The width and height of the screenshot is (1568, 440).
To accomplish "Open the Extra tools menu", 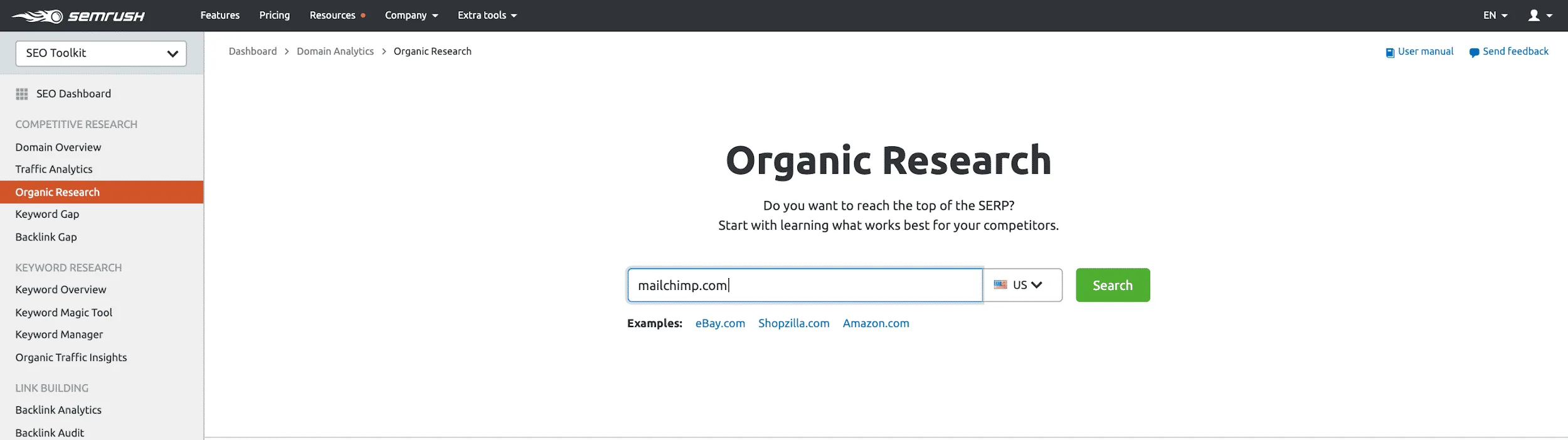I will (487, 16).
